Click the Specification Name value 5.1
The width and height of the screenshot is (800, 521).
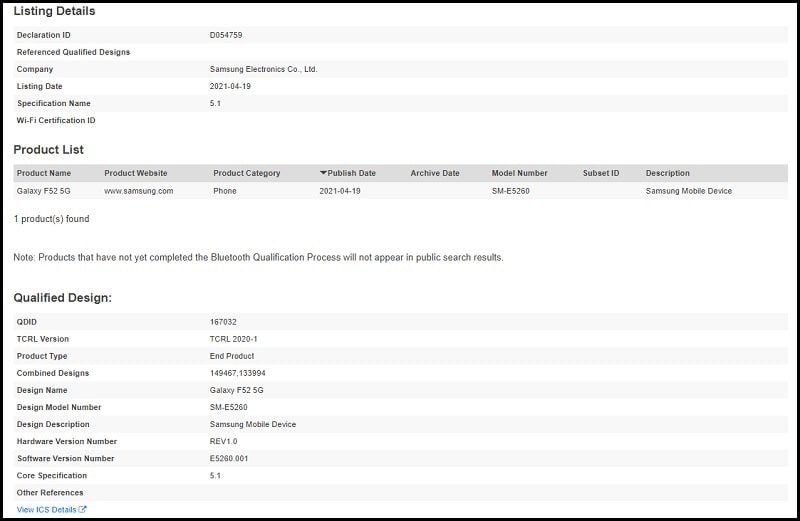pyautogui.click(x=215, y=103)
